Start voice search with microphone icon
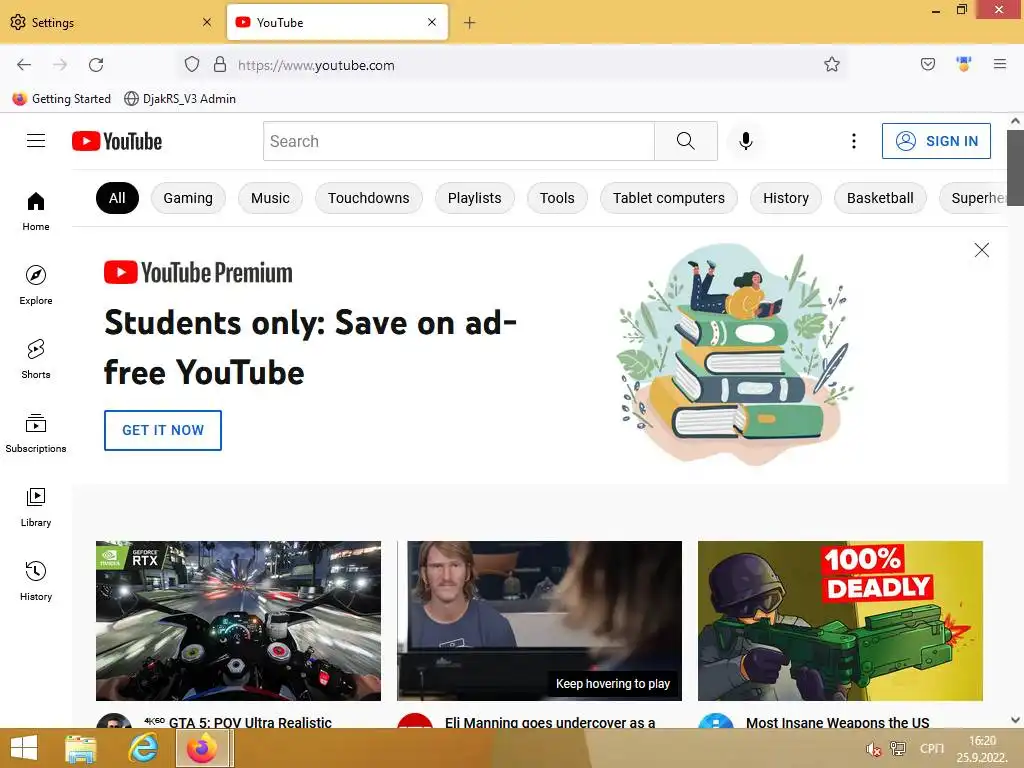Screen dimensions: 1024x768 point(746,141)
